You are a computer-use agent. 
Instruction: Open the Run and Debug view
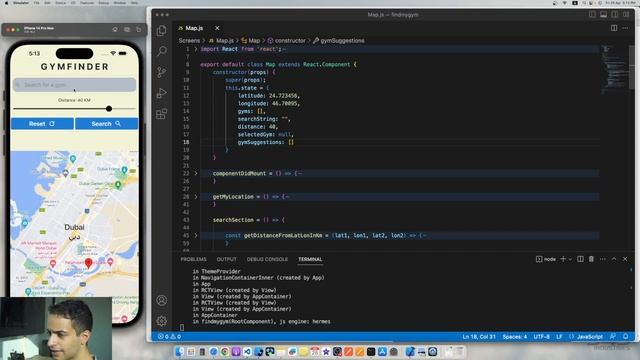coord(162,93)
